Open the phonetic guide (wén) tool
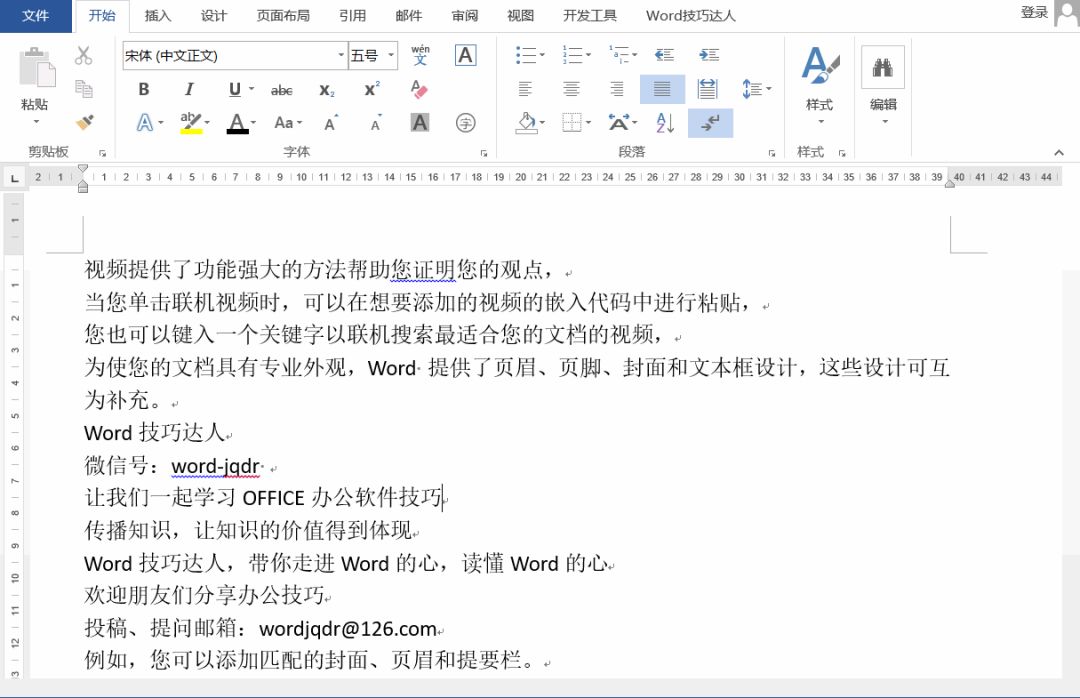The width and height of the screenshot is (1080, 698). click(420, 55)
